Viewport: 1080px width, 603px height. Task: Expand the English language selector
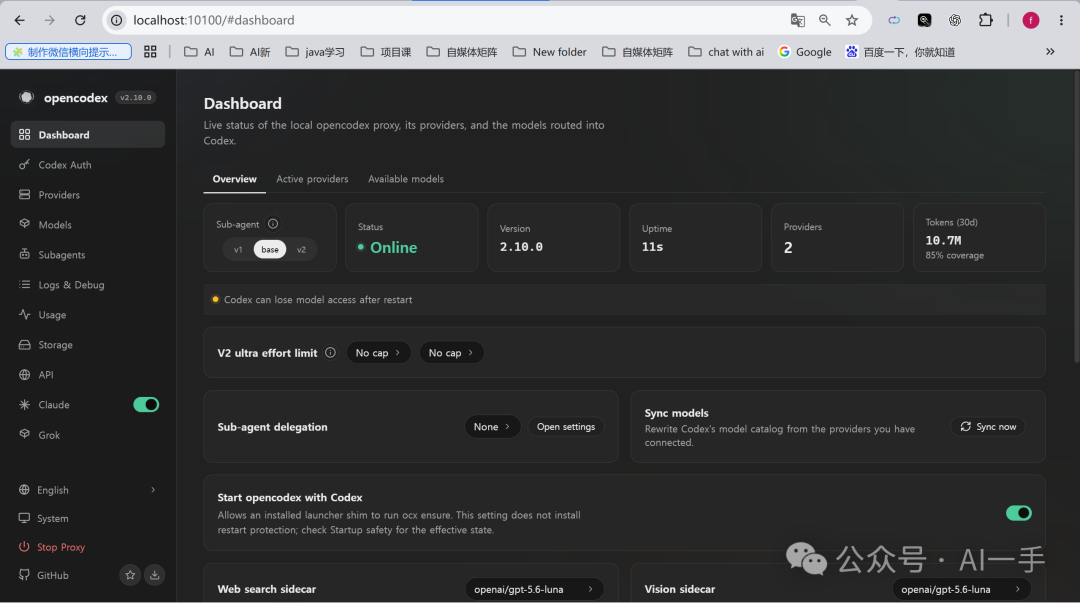[87, 490]
